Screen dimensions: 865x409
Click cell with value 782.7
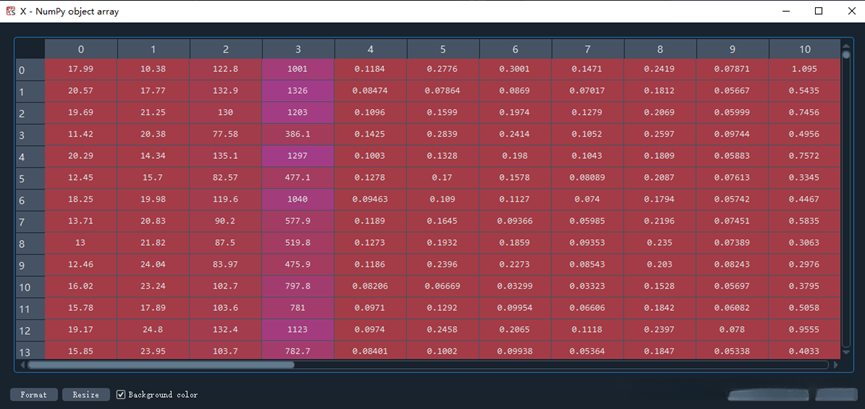point(298,350)
